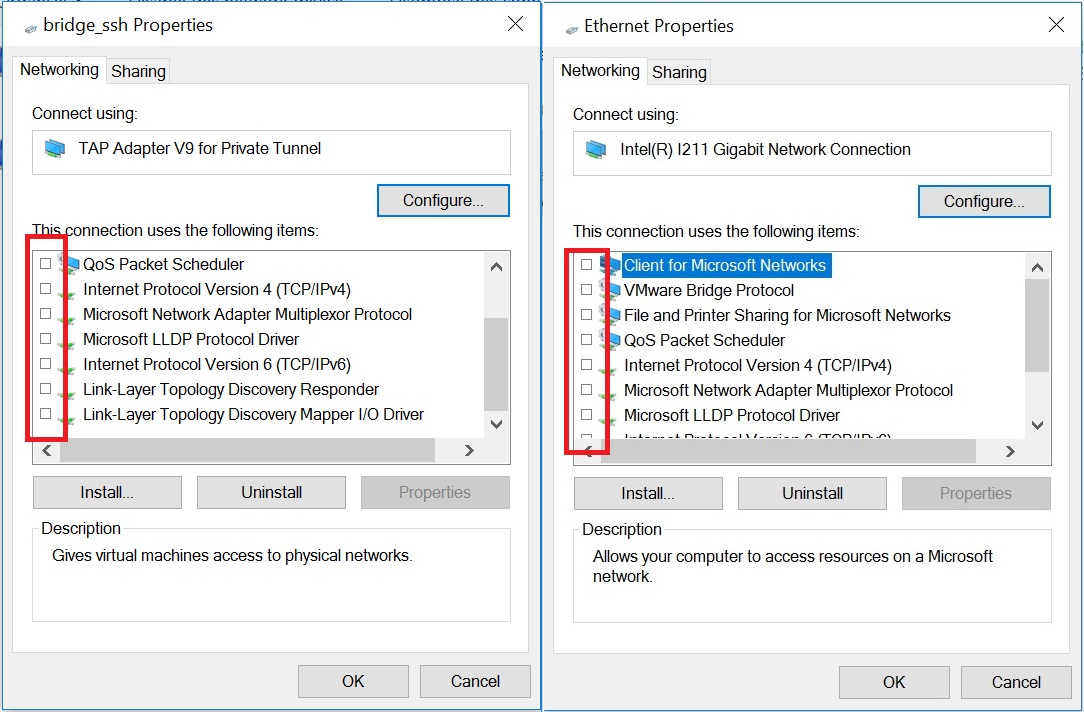Image resolution: width=1084 pixels, height=712 pixels.
Task: Tick Internet Protocol Version 6 checkbox in bridge_ssh
Action: tap(45, 364)
